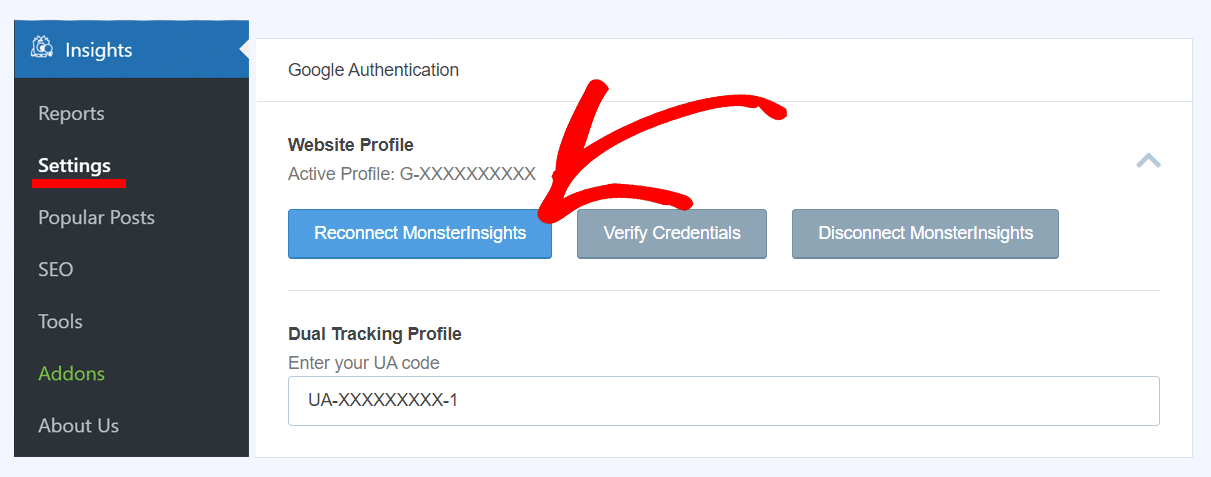Screen dimensions: 1211x477
Task: Navigate to Tools in the sidebar
Action: point(60,321)
